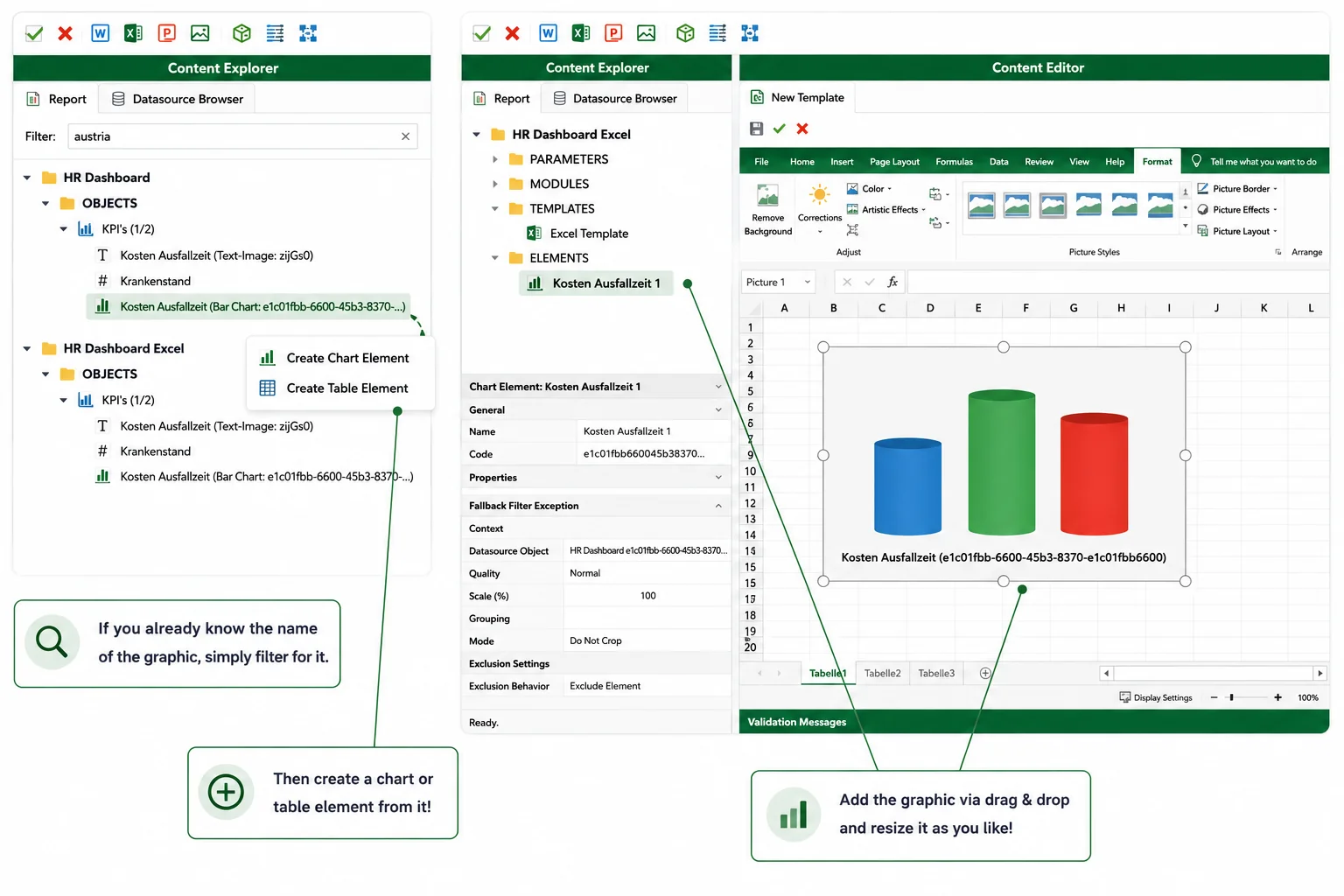1344x896 pixels.
Task: Expand the Fallback Filter Exception section chevron
Action: 718,506
